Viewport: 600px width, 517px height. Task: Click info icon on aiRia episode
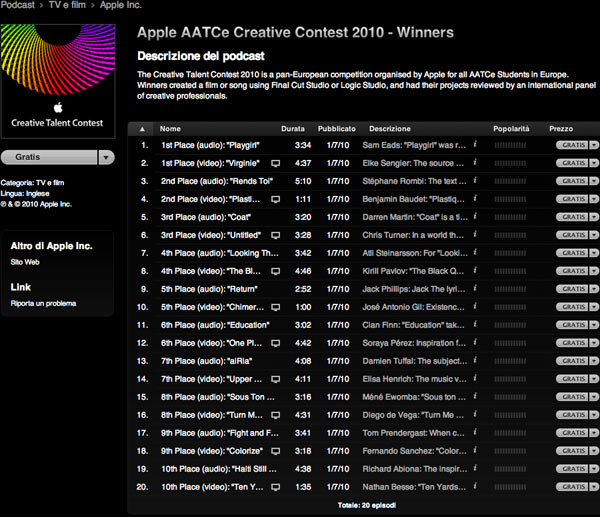(x=475, y=360)
